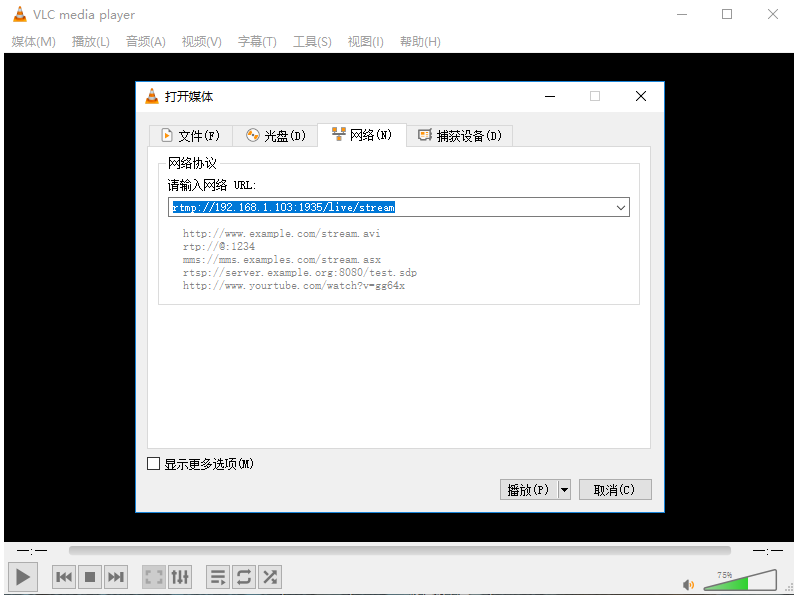Viewport: 794px width, 595px height.
Task: Open extended settings equalizer icon
Action: click(180, 577)
